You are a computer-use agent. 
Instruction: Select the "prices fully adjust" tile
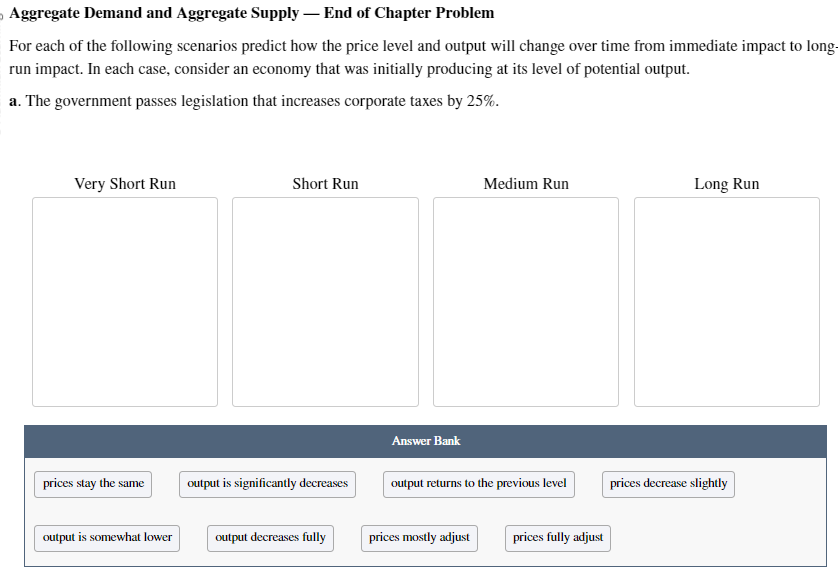557,538
